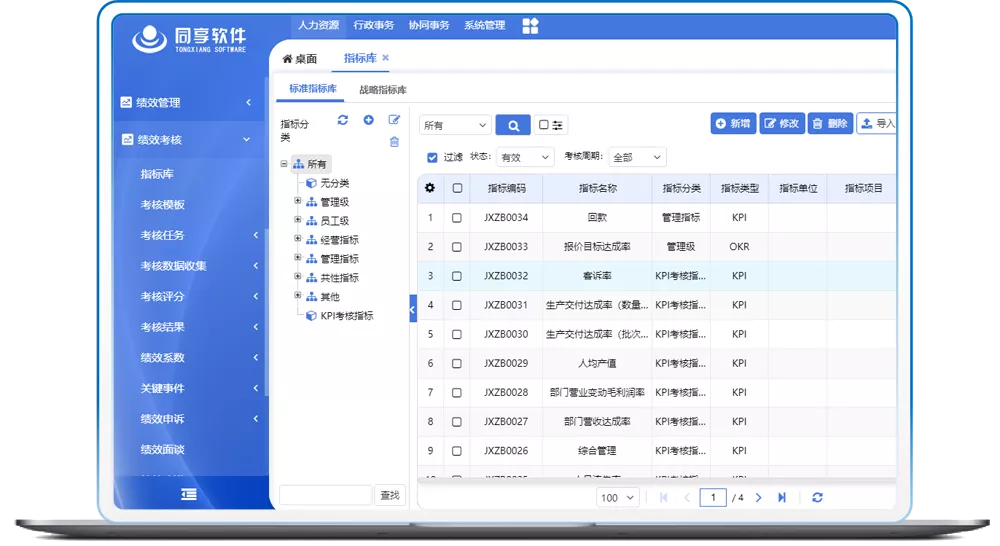Viewport: 1000px width, 546px height.
Task: Check the row JXZB0031 checkbox
Action: tap(457, 306)
